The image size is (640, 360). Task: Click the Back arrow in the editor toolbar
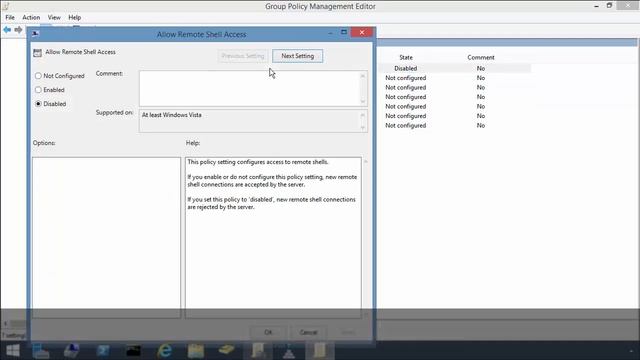[7, 30]
